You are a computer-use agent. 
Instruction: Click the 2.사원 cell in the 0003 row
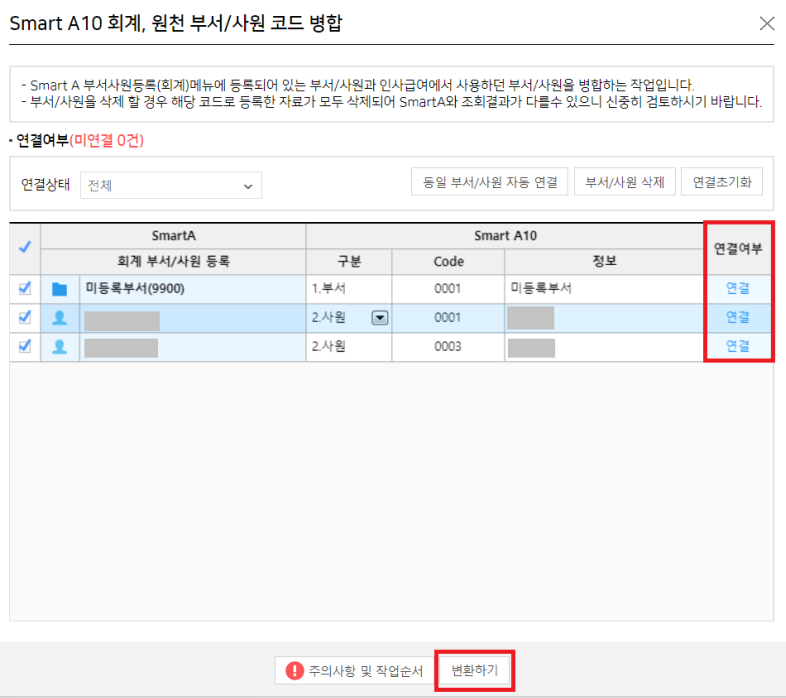(x=349, y=347)
